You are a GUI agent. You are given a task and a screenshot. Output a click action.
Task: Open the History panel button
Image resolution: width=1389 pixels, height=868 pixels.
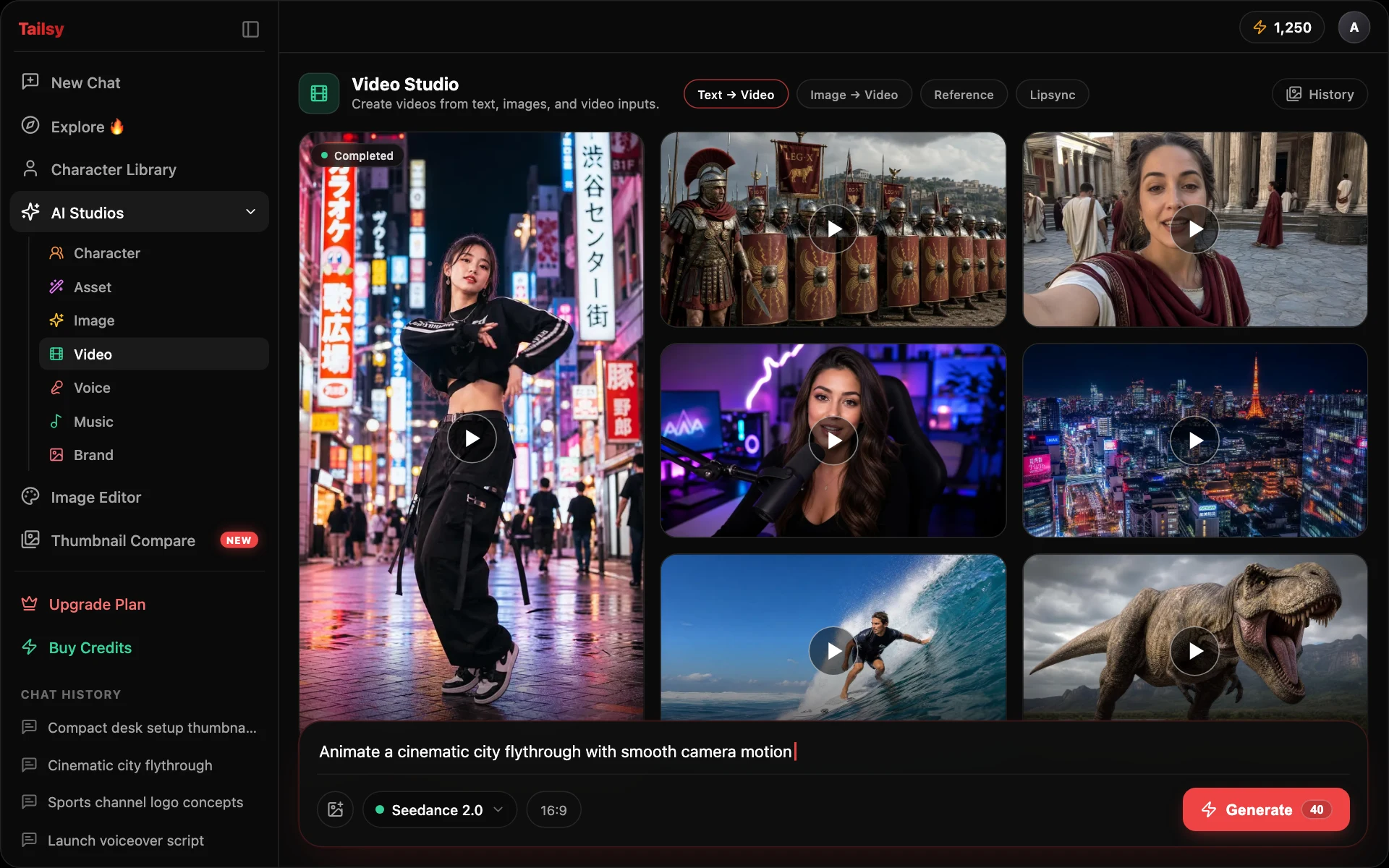tap(1320, 94)
